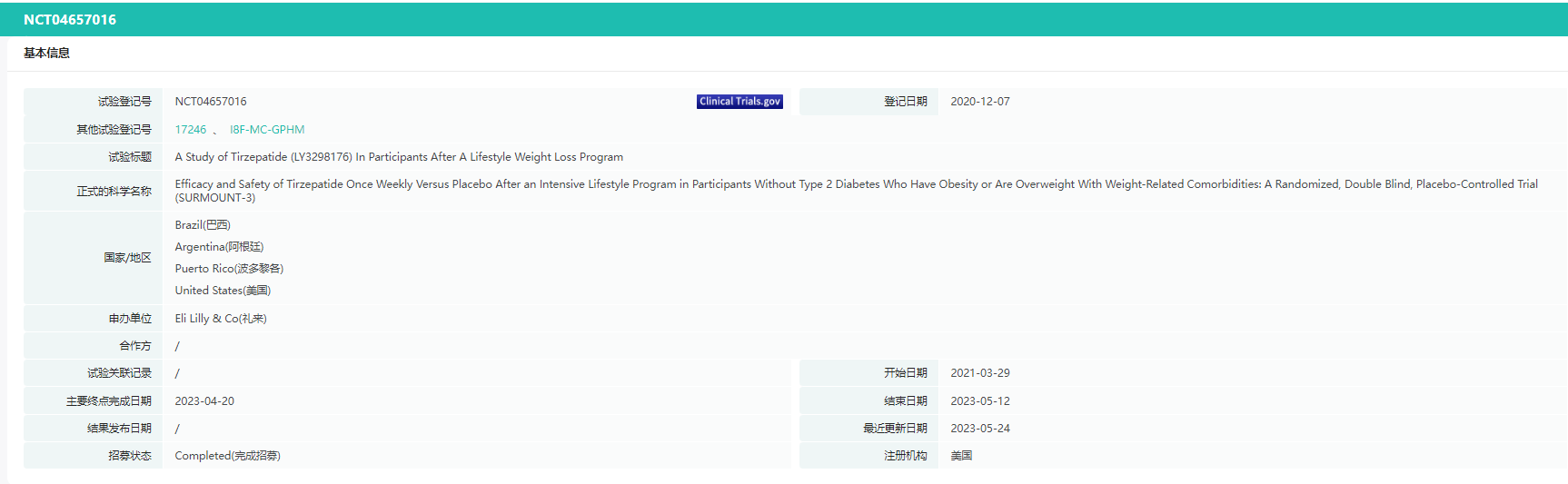Click the ClinicalTrials.gov badge
1568x484 pixels.
tap(739, 102)
